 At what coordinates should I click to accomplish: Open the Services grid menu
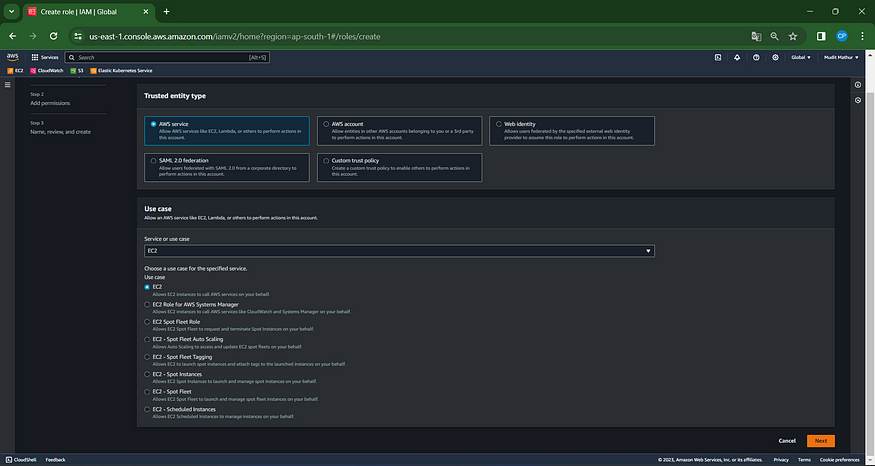(35, 57)
